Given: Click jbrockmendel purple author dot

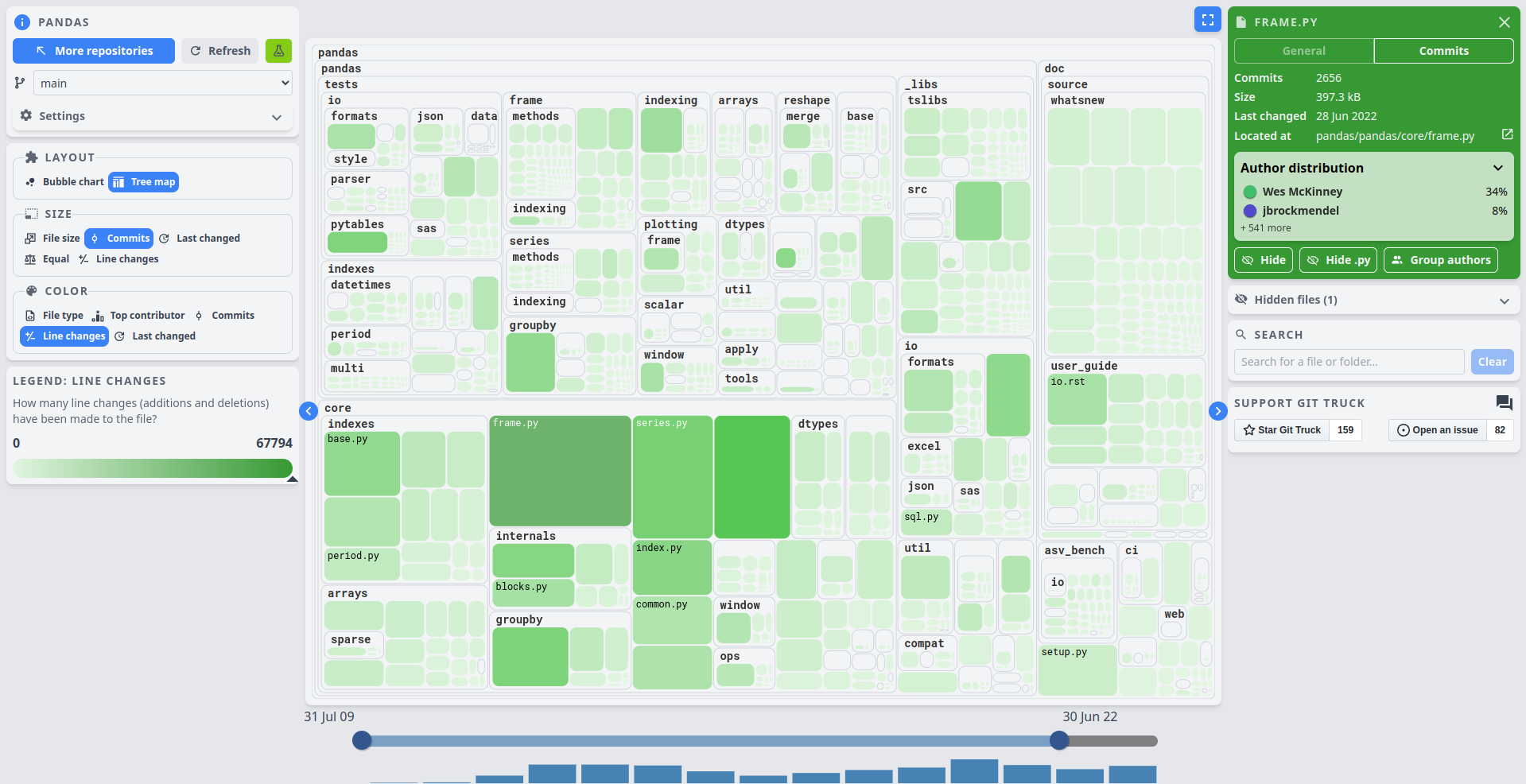Looking at the screenshot, I should (1249, 211).
